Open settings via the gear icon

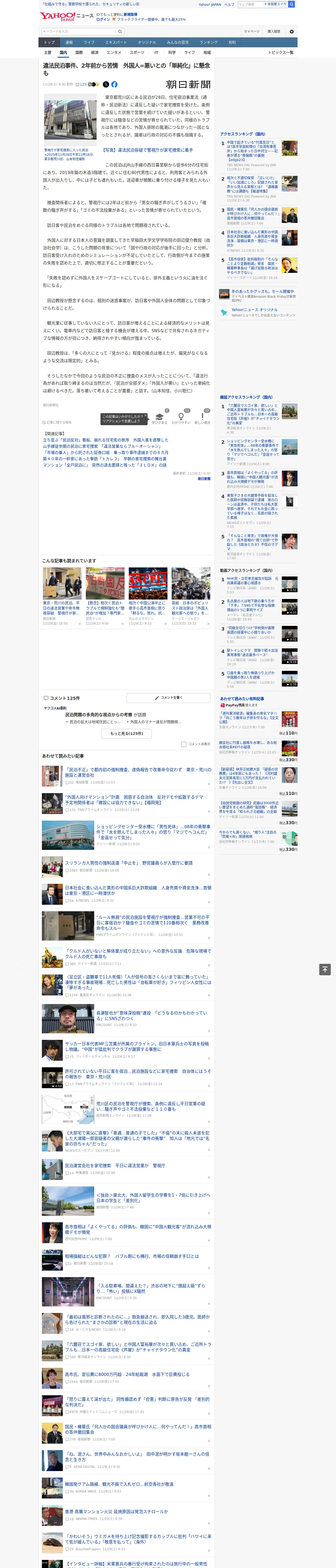pyautogui.click(x=292, y=32)
